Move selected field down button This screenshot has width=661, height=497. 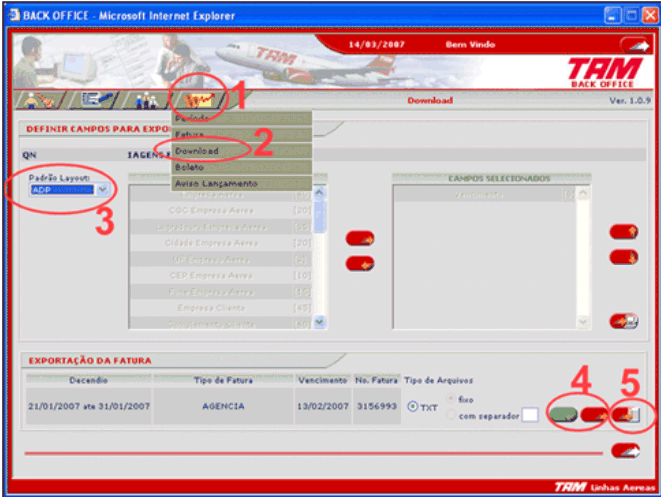tap(624, 257)
